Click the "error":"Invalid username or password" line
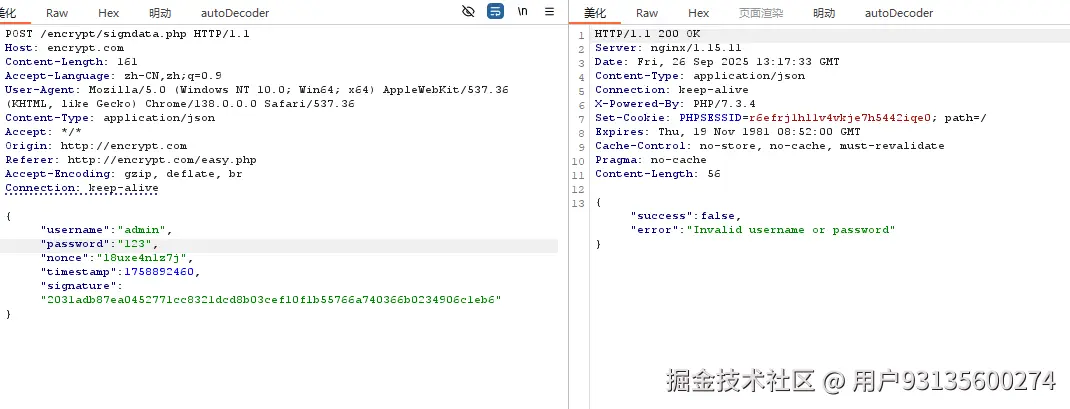This screenshot has height=409, width=1070. pos(763,230)
